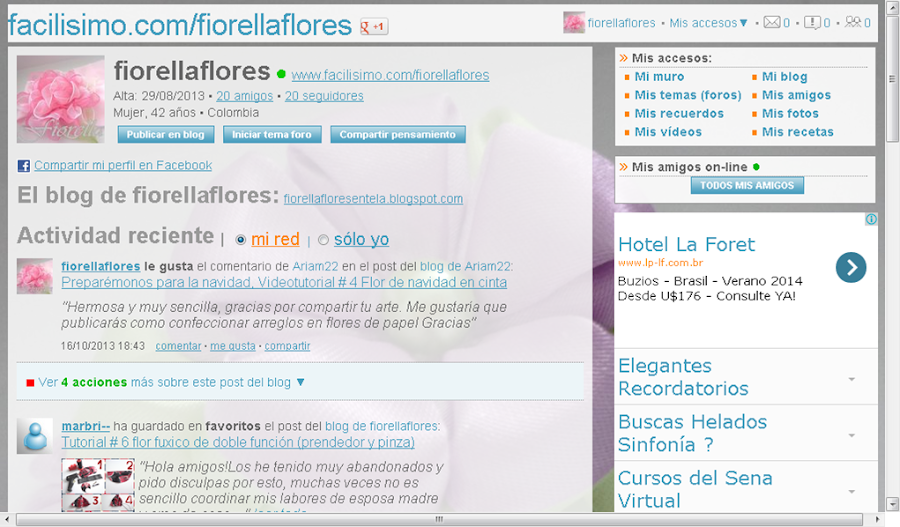900x527 pixels.
Task: Click fiorellaflores name in activity entry
Action: tap(100, 266)
